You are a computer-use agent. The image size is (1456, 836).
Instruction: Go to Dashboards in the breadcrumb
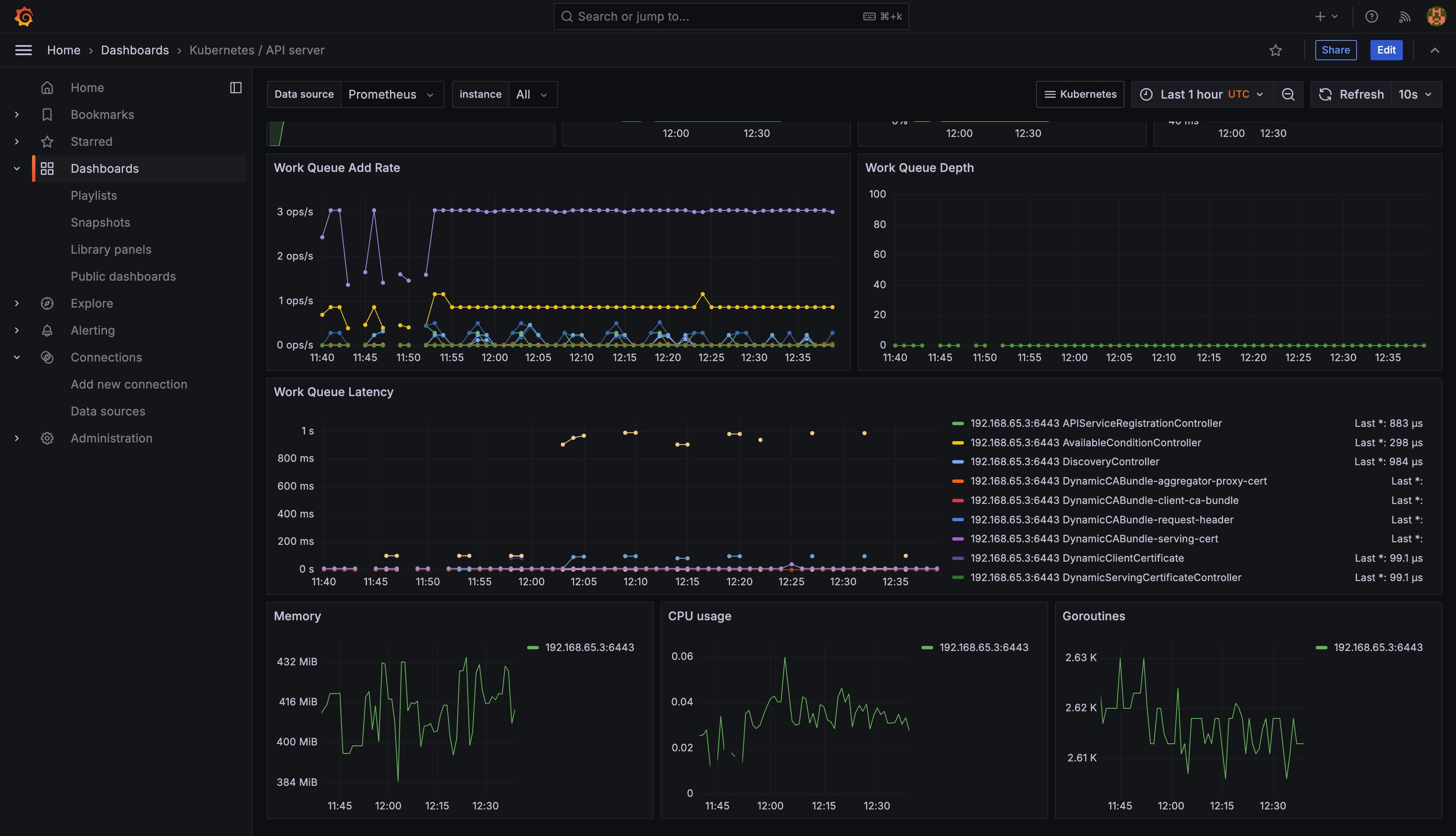pyautogui.click(x=135, y=50)
